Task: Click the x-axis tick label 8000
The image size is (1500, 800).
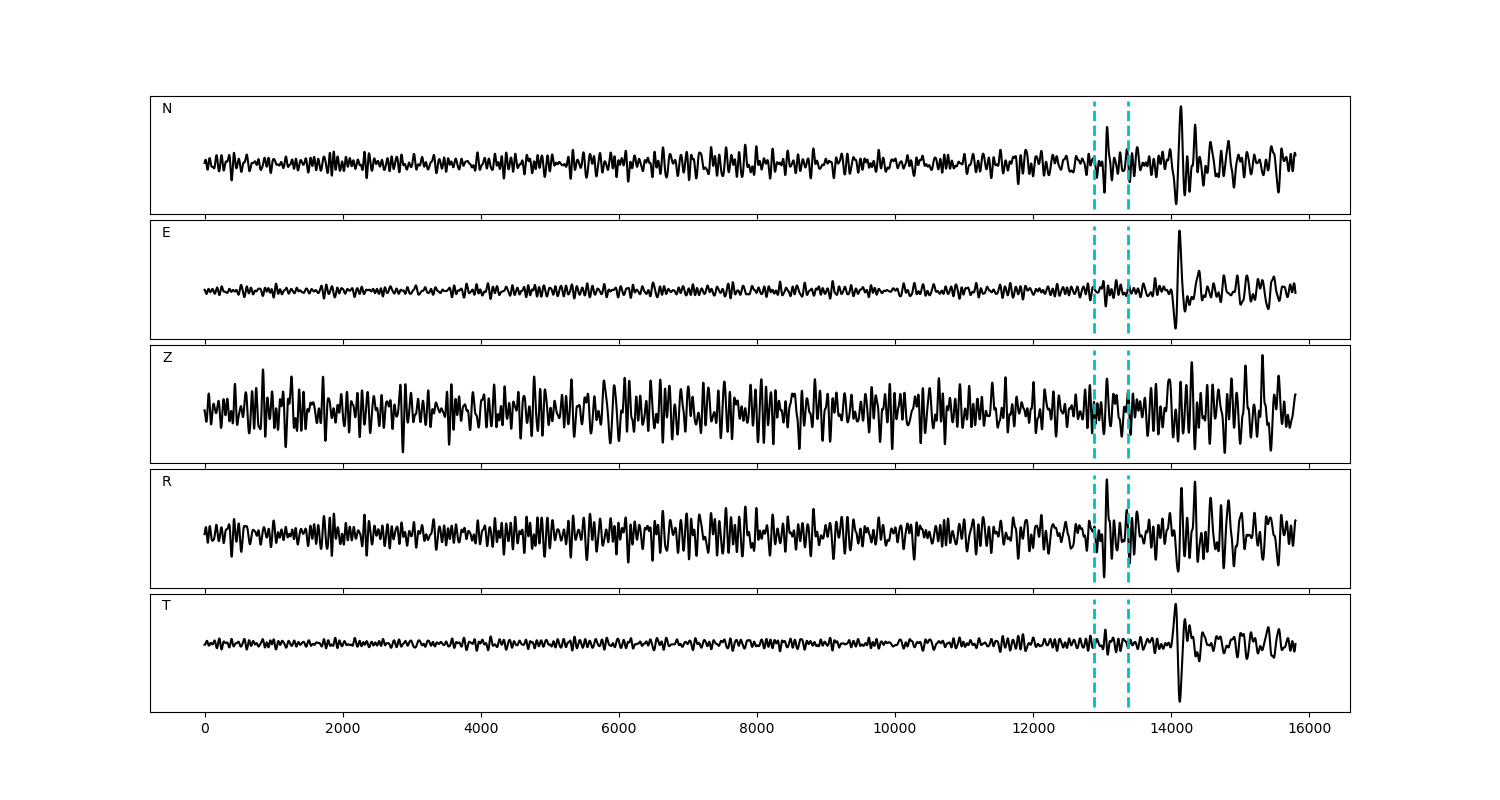Action: point(757,729)
